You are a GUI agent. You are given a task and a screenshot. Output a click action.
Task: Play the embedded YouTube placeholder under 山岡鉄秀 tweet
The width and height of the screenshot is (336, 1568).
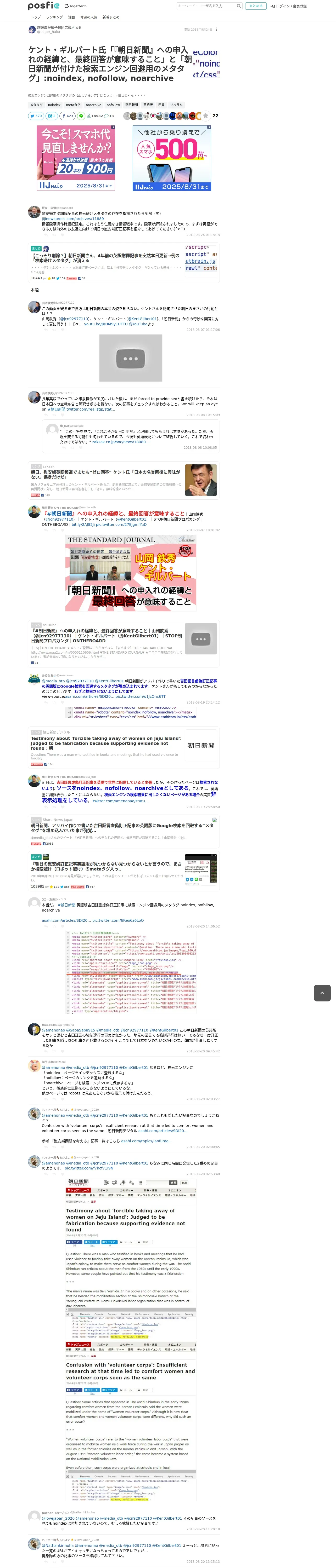click(x=131, y=359)
